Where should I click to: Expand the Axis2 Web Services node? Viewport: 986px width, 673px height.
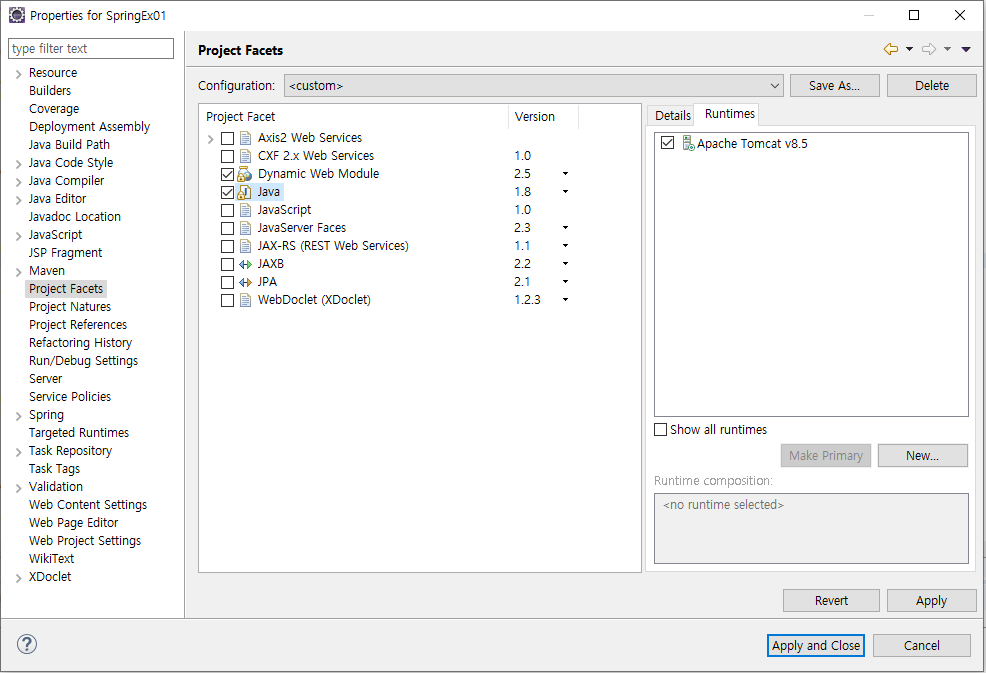(211, 138)
